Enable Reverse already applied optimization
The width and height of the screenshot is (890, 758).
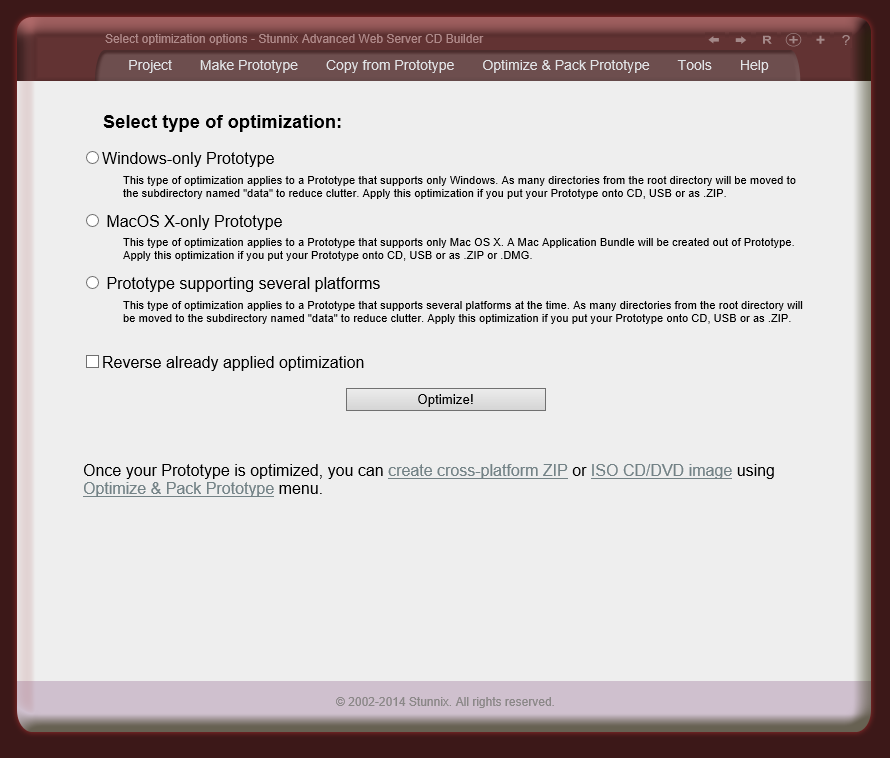click(x=92, y=361)
